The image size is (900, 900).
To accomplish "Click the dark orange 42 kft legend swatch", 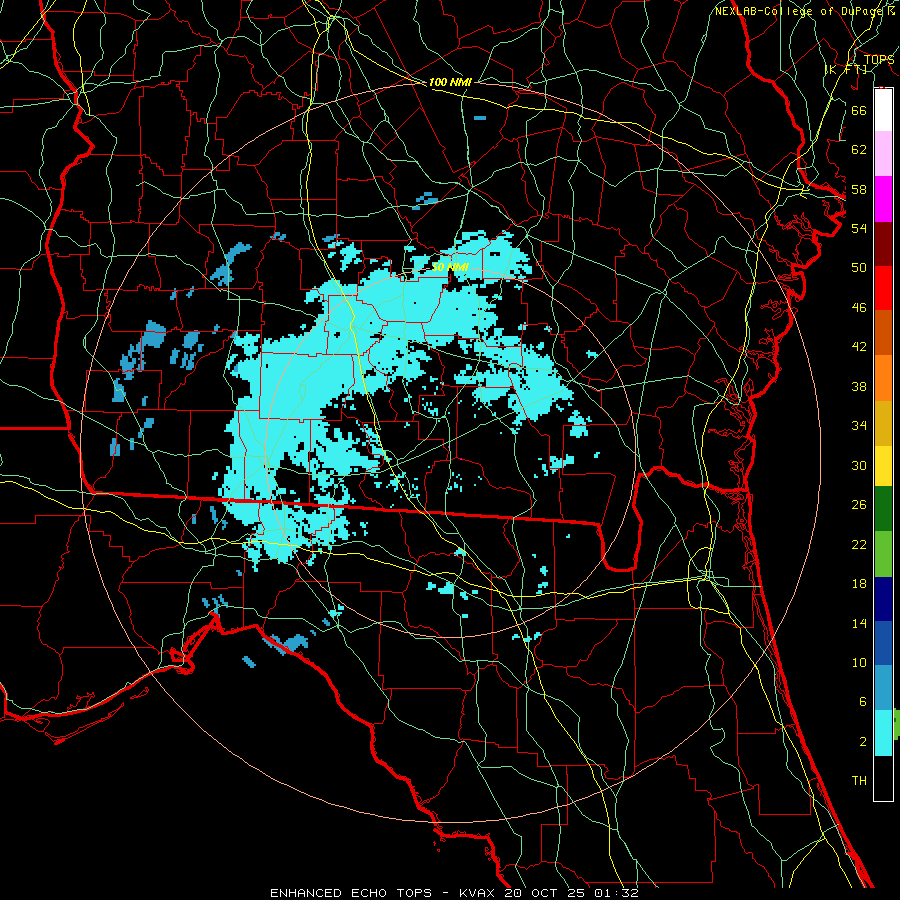I will click(x=883, y=333).
